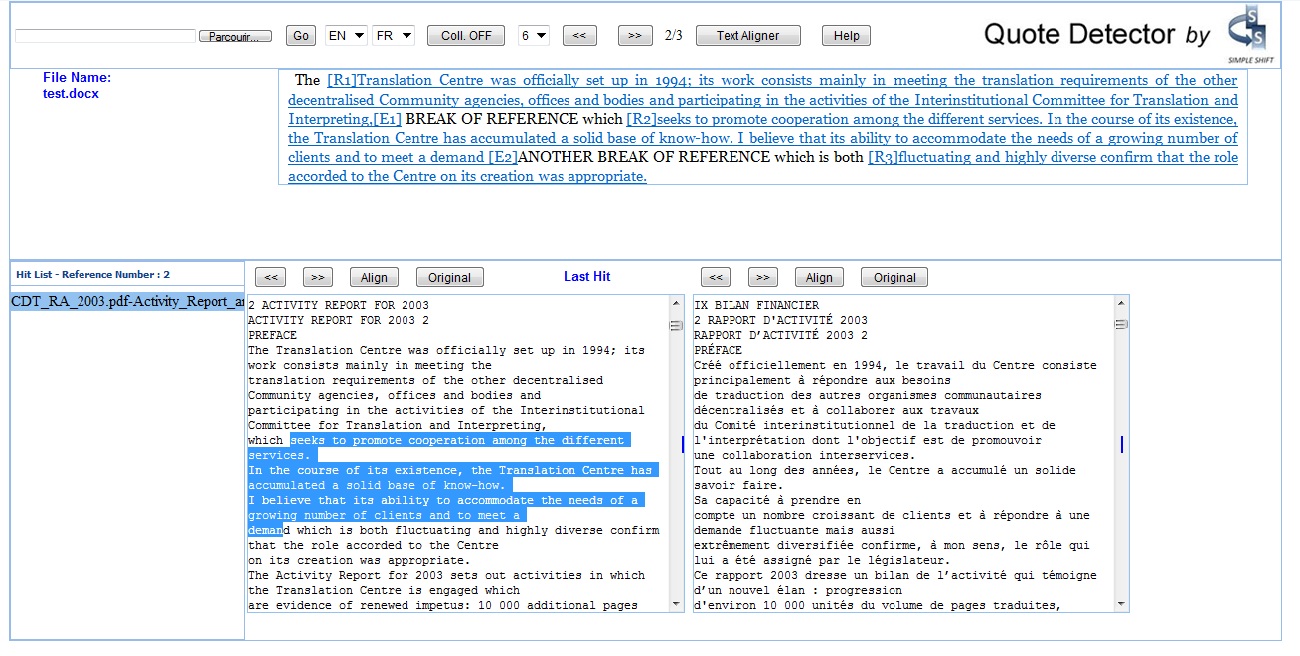Click Align above the English text pane
Screen dimensions: 1300x656
click(374, 278)
